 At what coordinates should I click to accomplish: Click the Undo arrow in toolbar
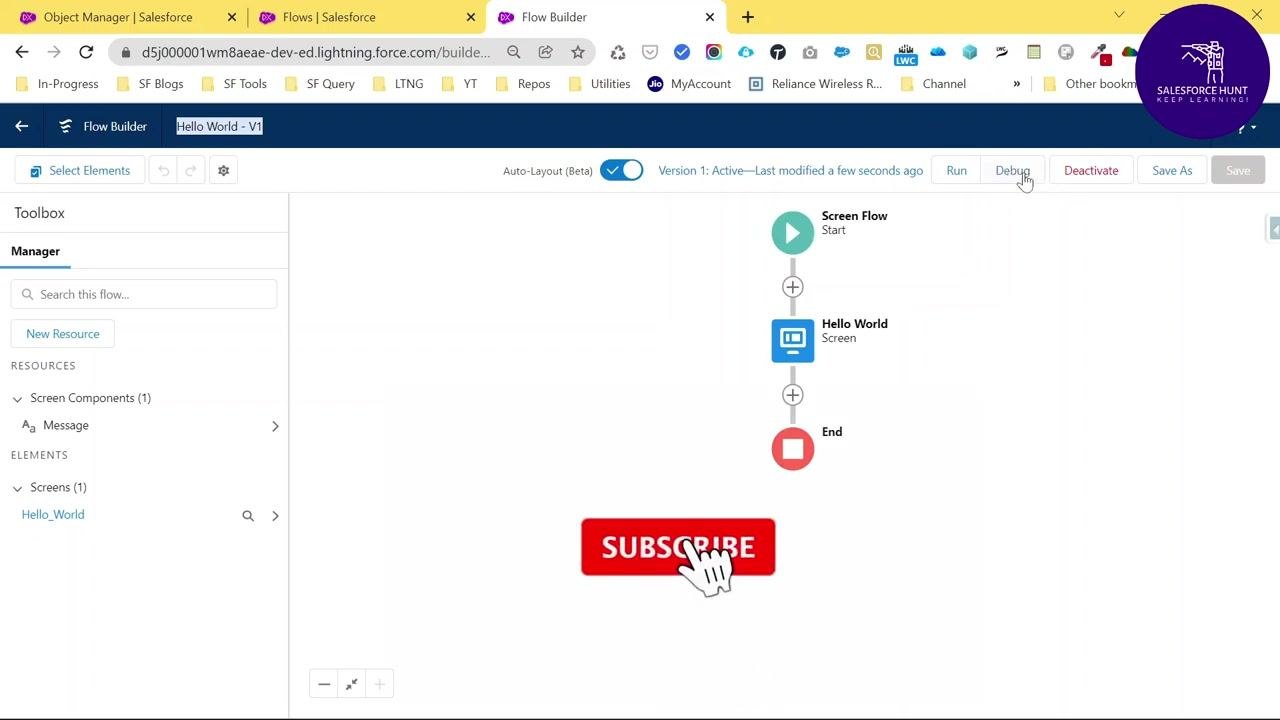point(164,171)
